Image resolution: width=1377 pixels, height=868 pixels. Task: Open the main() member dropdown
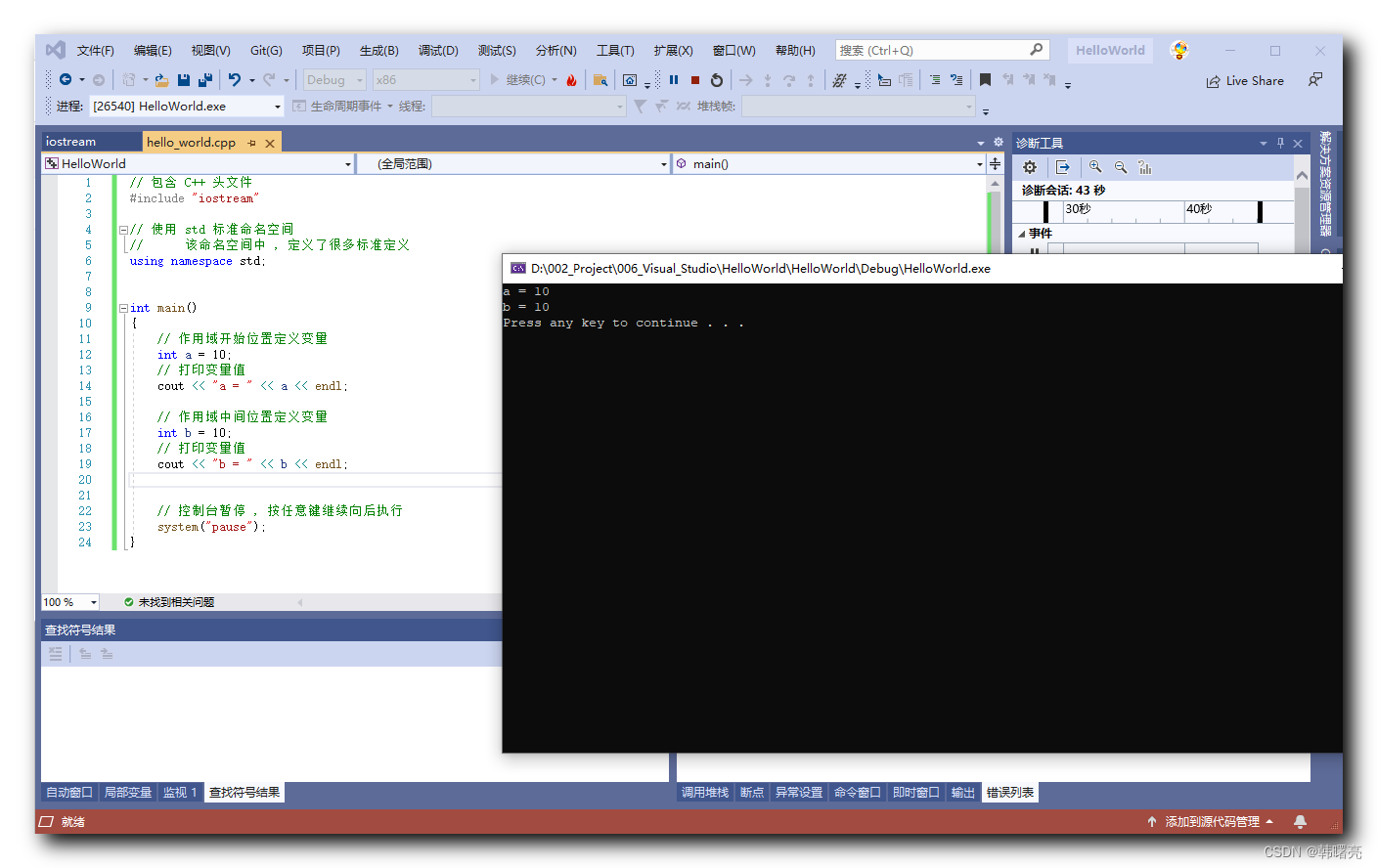click(829, 164)
